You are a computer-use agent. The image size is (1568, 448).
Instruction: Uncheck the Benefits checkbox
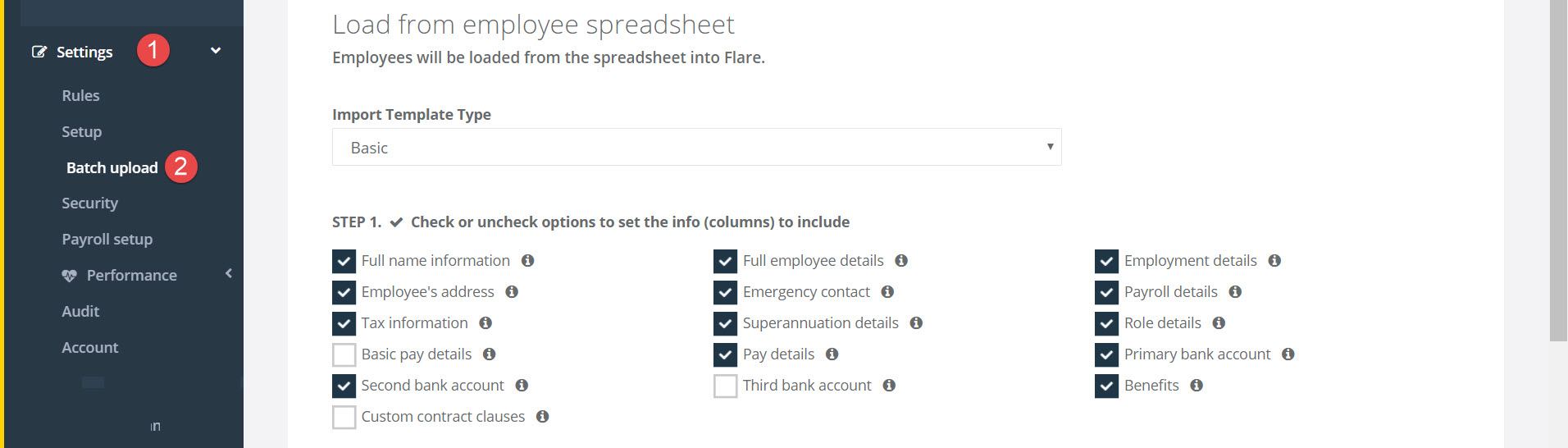pyautogui.click(x=1106, y=386)
